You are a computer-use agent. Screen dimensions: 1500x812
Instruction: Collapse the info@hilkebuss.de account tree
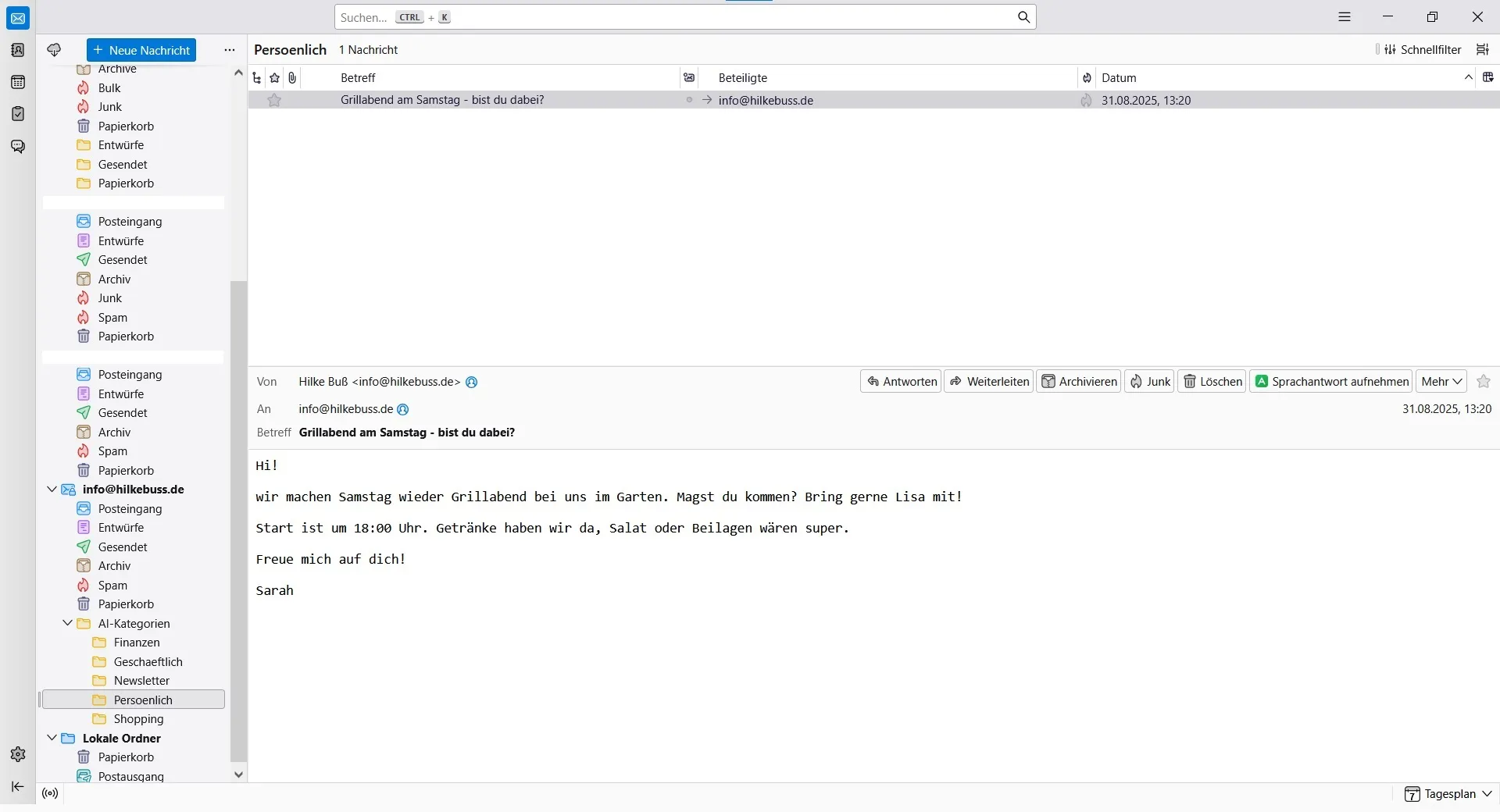coord(52,490)
